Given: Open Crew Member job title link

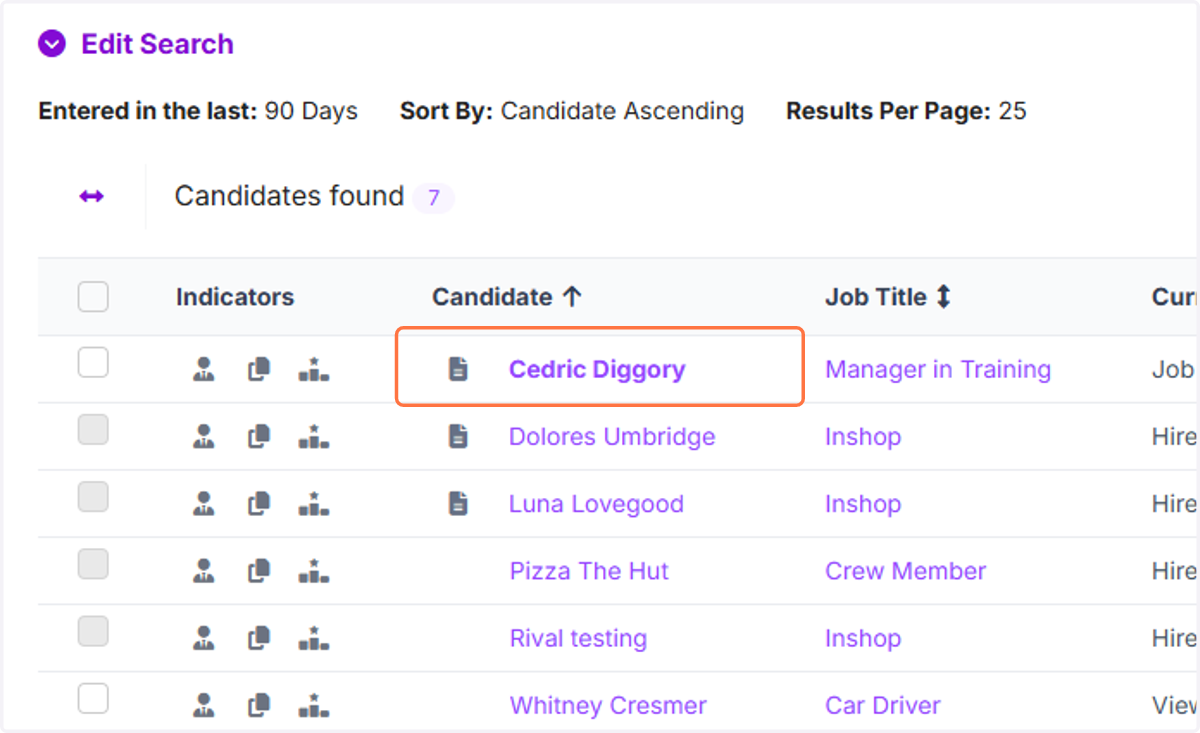Looking at the screenshot, I should [905, 571].
